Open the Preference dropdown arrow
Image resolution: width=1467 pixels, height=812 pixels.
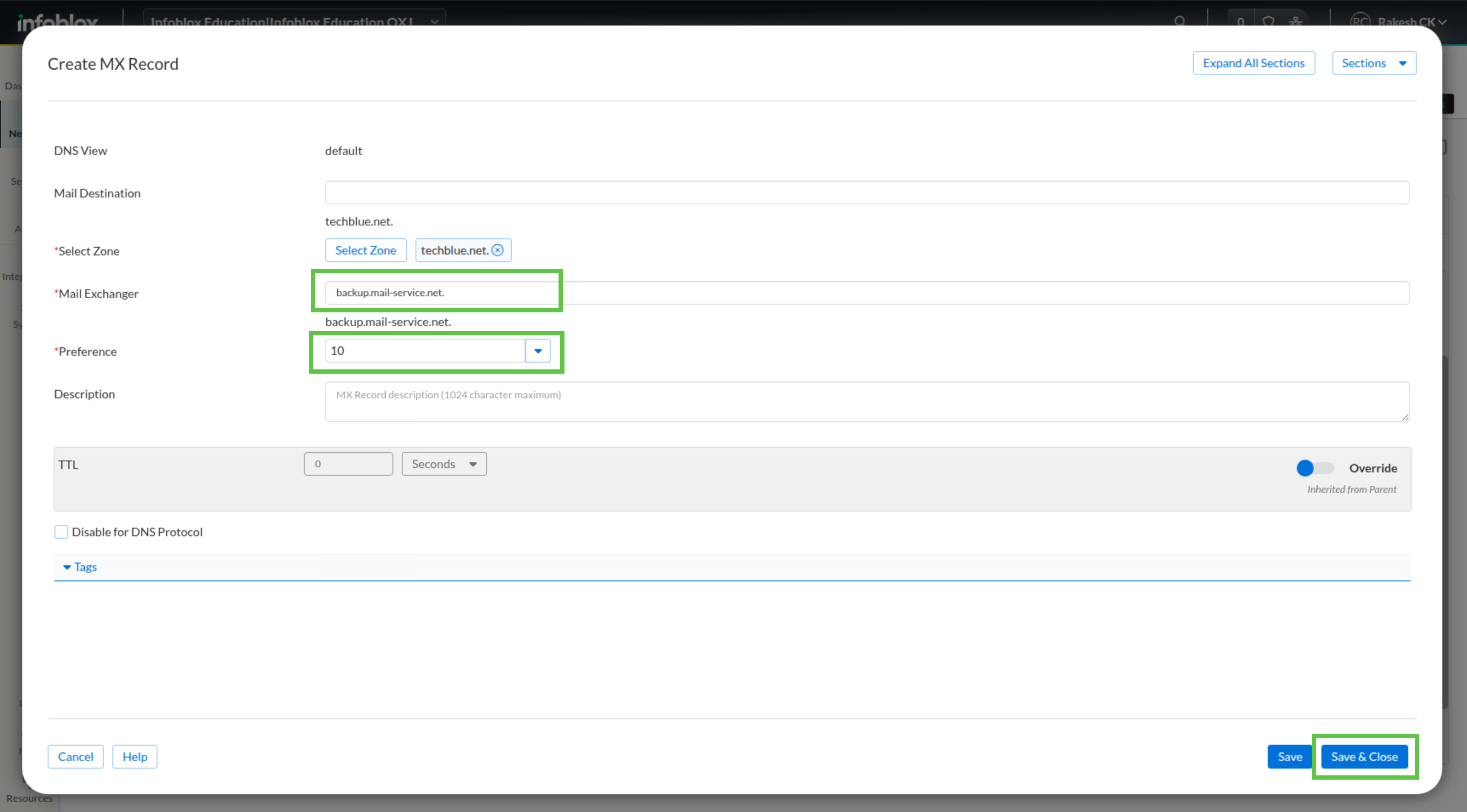point(538,351)
